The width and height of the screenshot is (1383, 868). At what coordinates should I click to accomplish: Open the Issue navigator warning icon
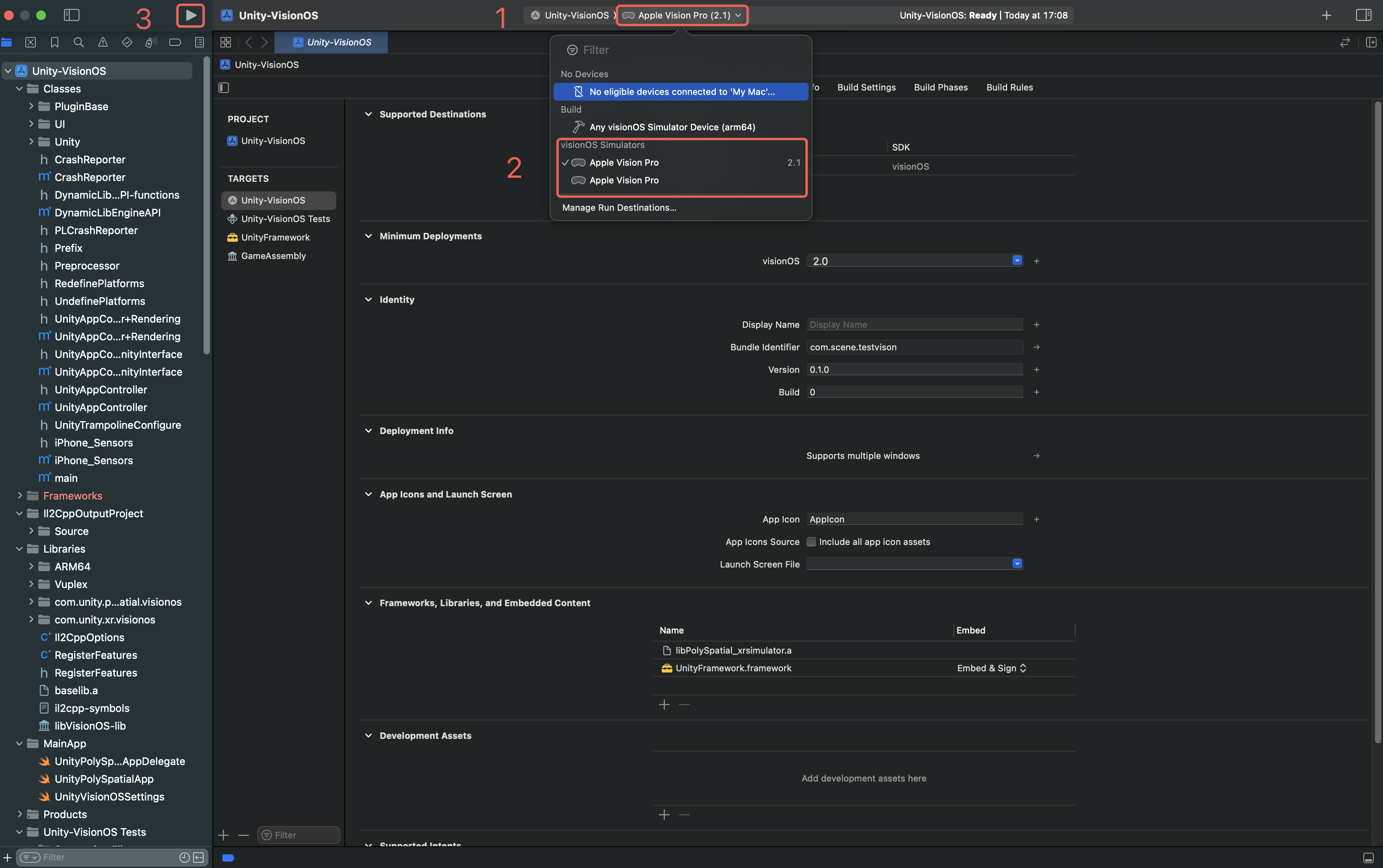click(x=103, y=42)
